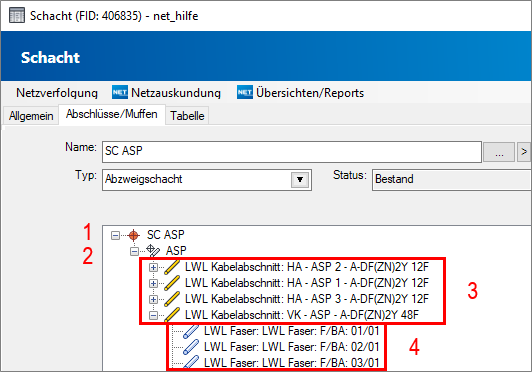Click into the Name field SC ASP
This screenshot has height=372, width=532.
click(292, 152)
